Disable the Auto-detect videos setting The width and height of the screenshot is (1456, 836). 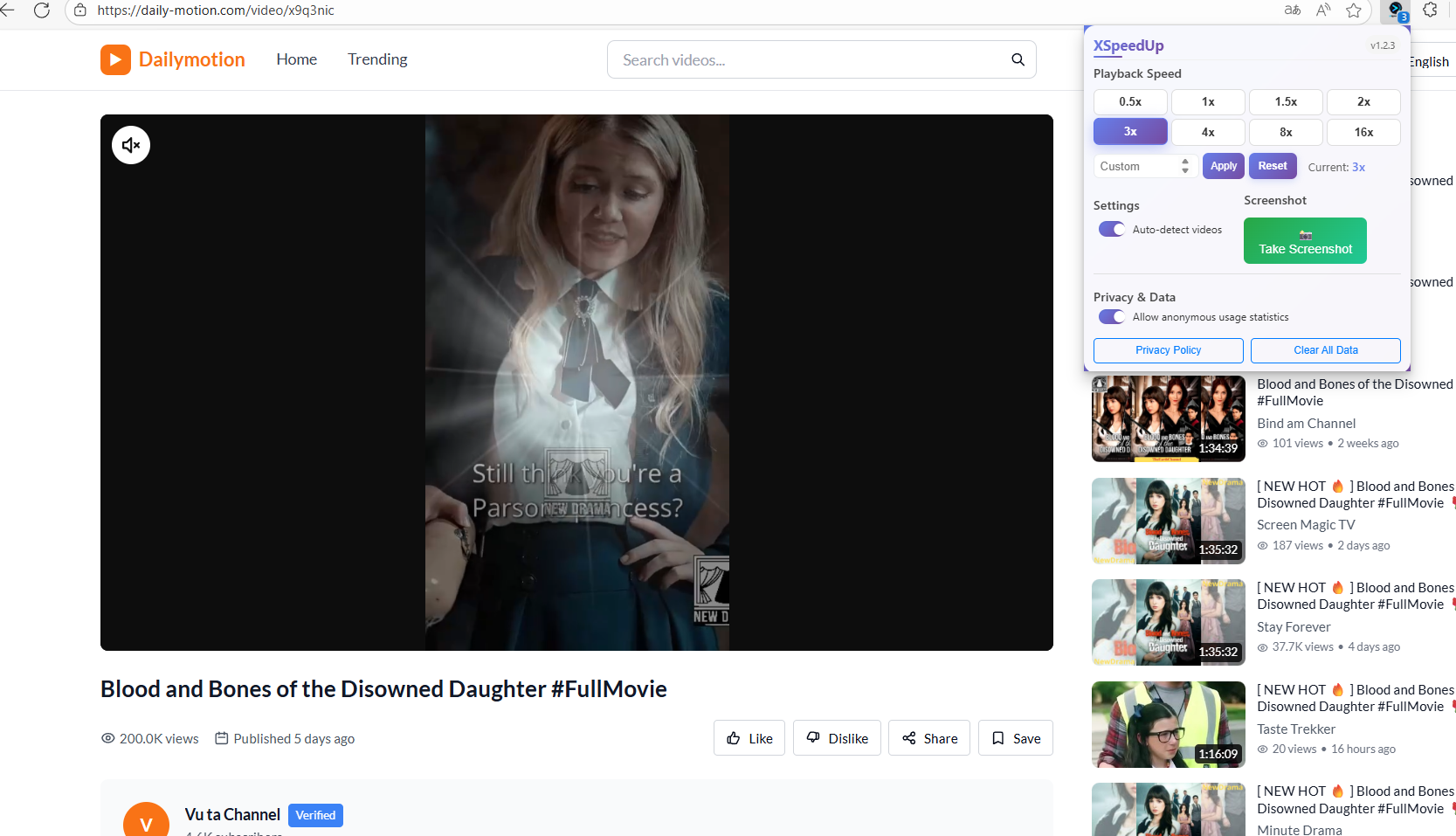(1111, 229)
